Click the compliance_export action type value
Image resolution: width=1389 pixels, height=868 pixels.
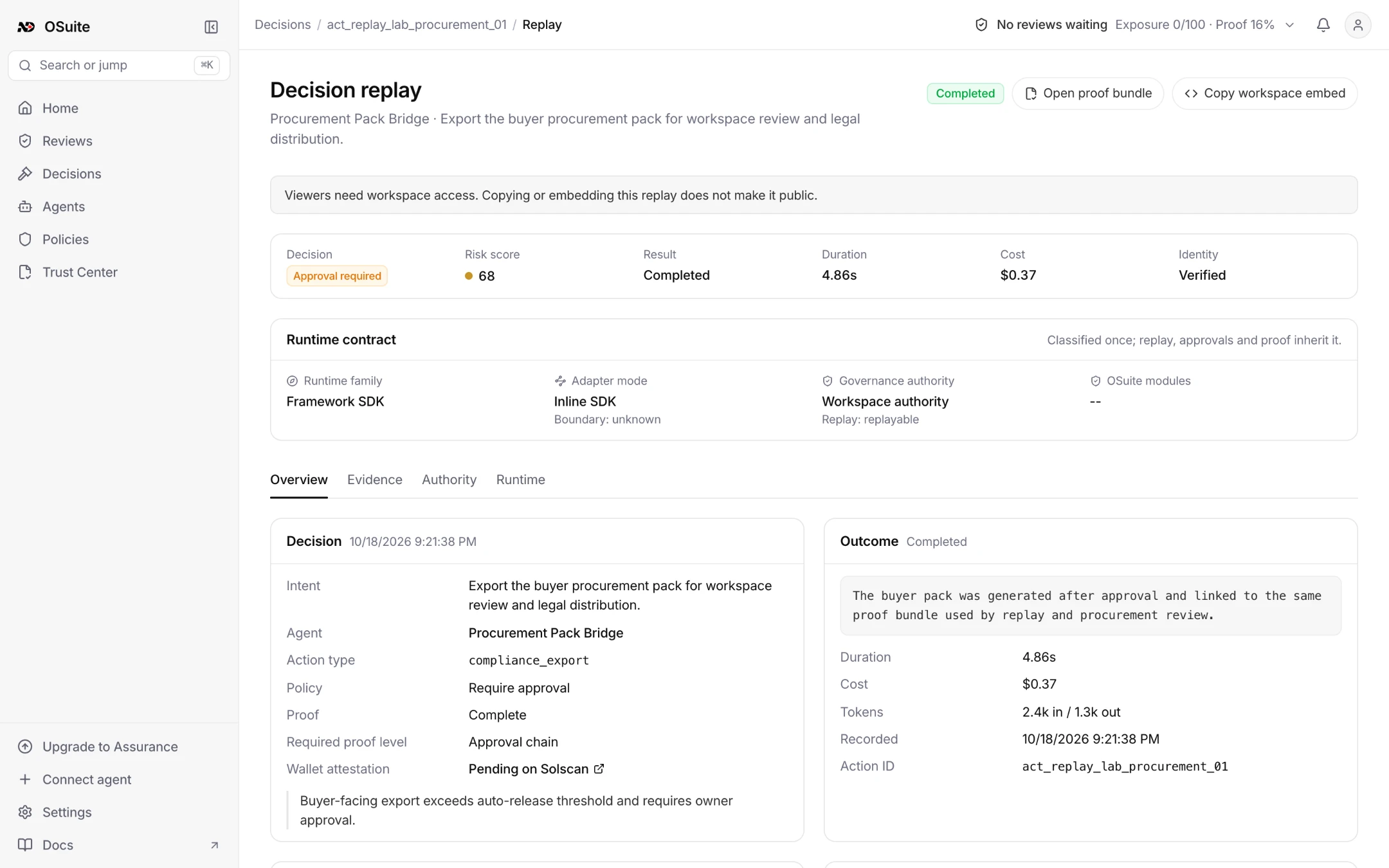529,660
